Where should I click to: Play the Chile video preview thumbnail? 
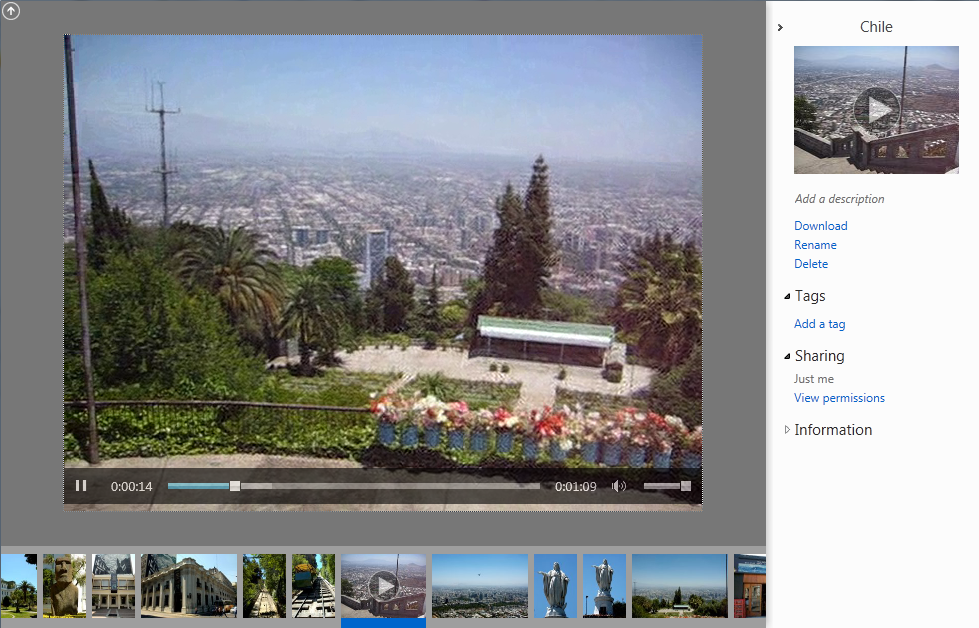876,110
